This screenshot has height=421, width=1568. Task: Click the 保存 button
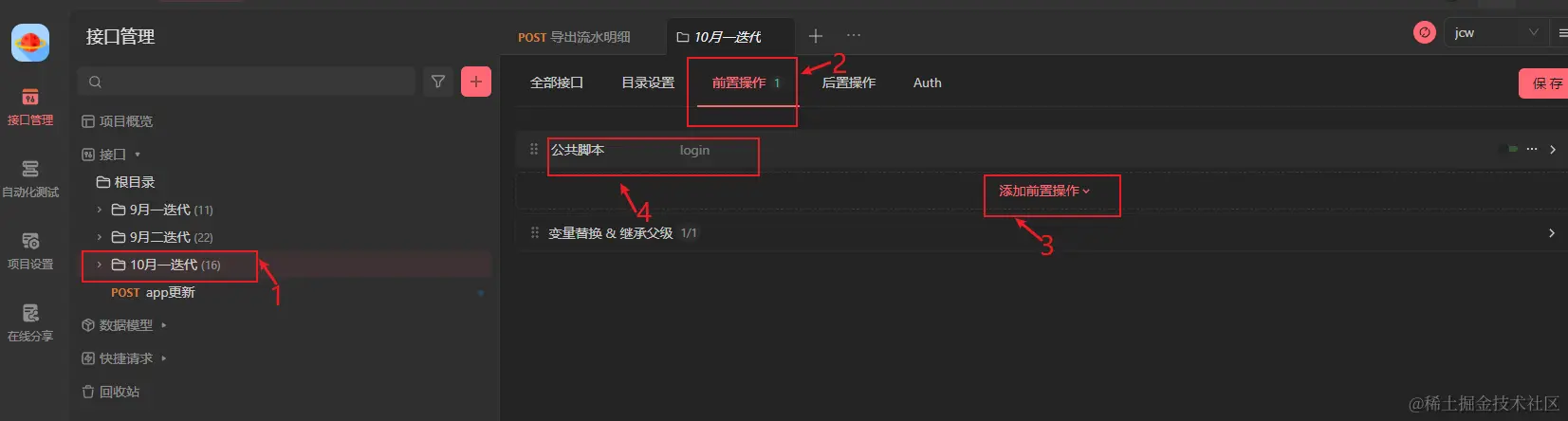pyautogui.click(x=1546, y=83)
